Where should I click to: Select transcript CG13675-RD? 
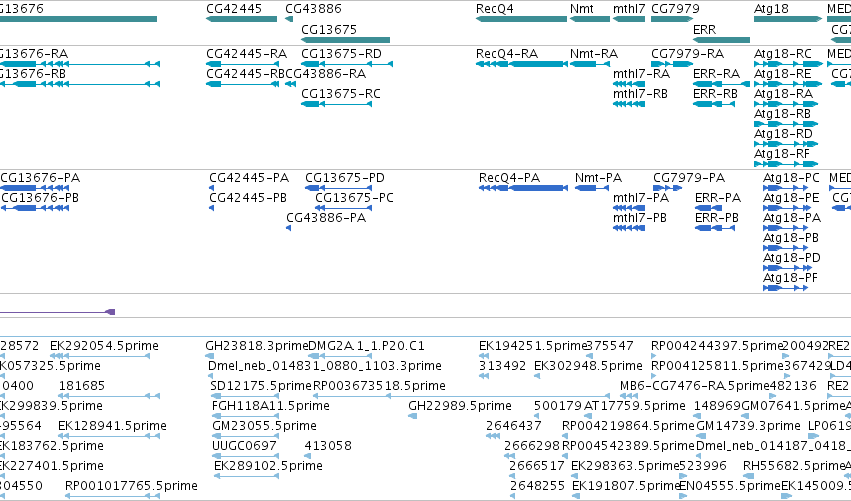pyautogui.click(x=347, y=64)
